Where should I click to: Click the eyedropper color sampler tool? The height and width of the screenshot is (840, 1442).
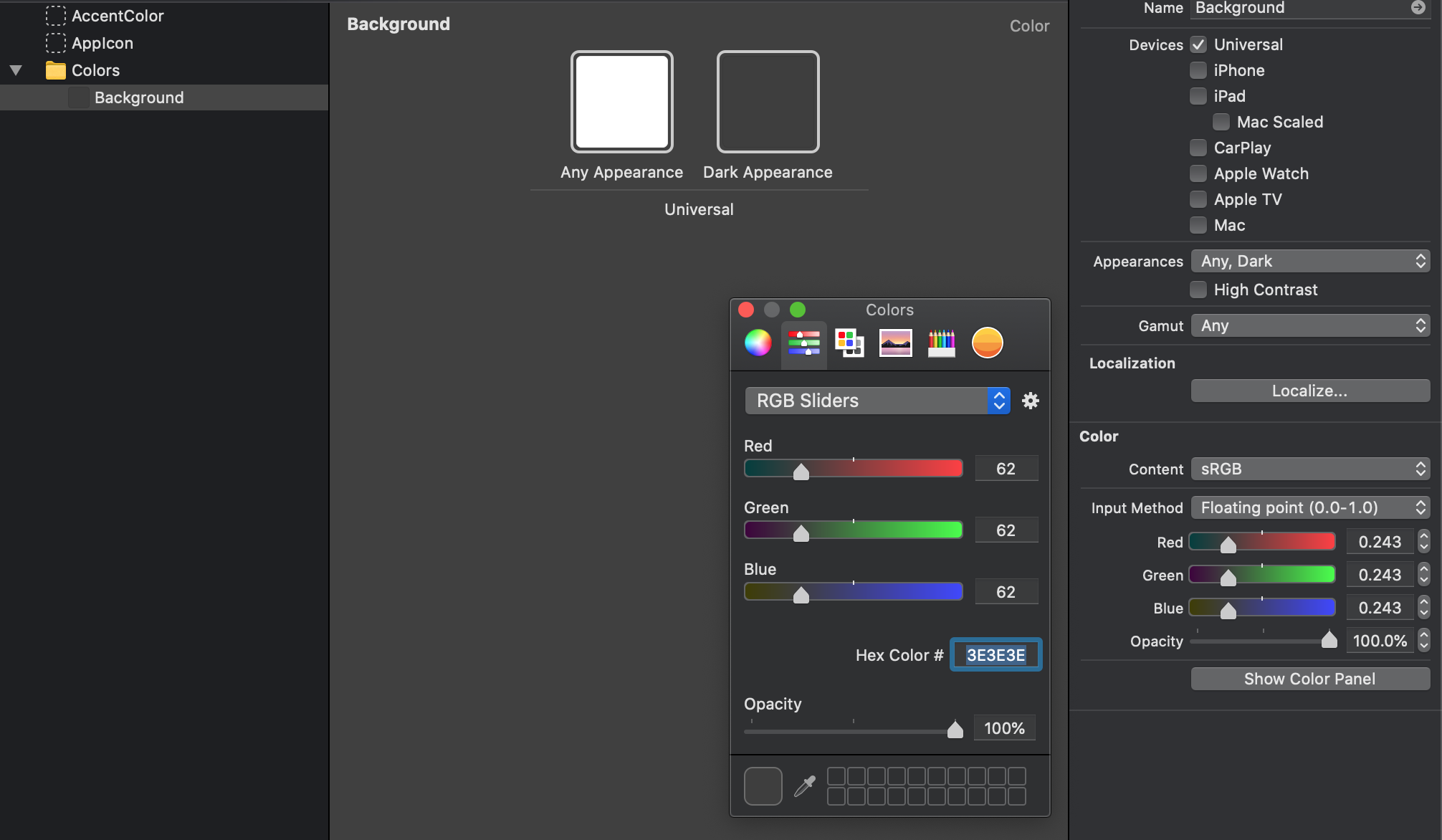click(805, 786)
